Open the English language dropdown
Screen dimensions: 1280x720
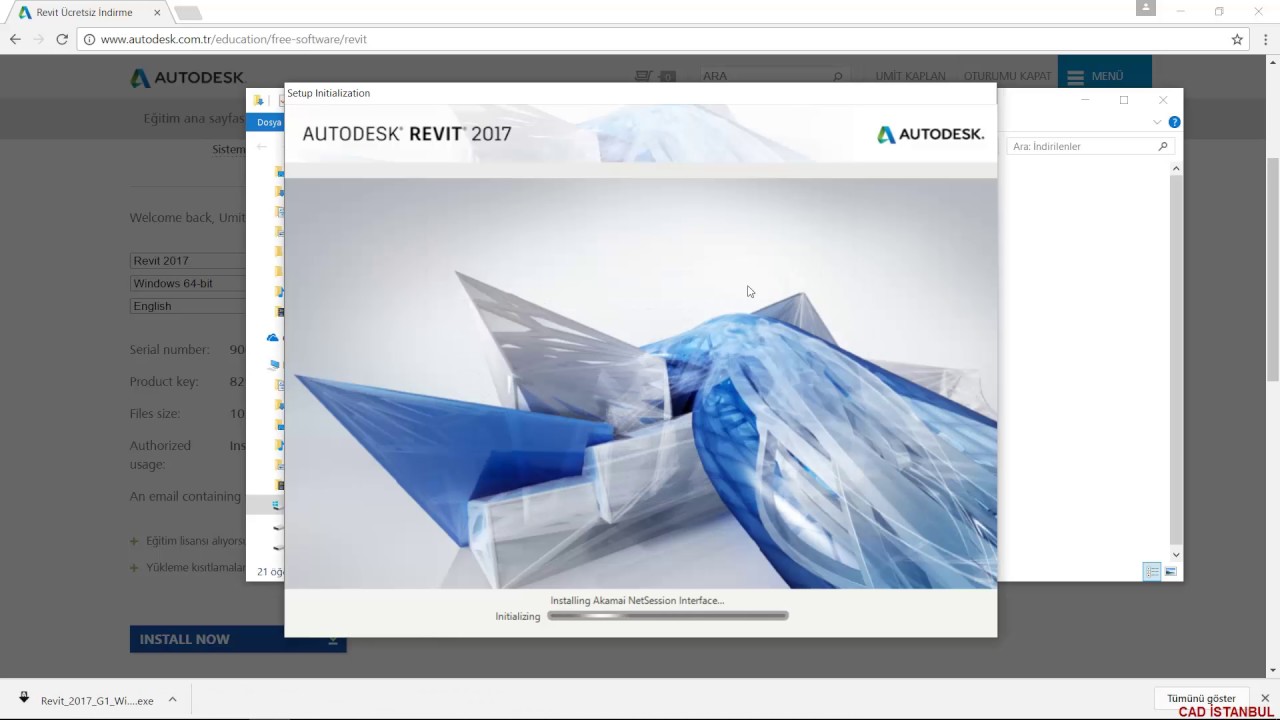(188, 306)
